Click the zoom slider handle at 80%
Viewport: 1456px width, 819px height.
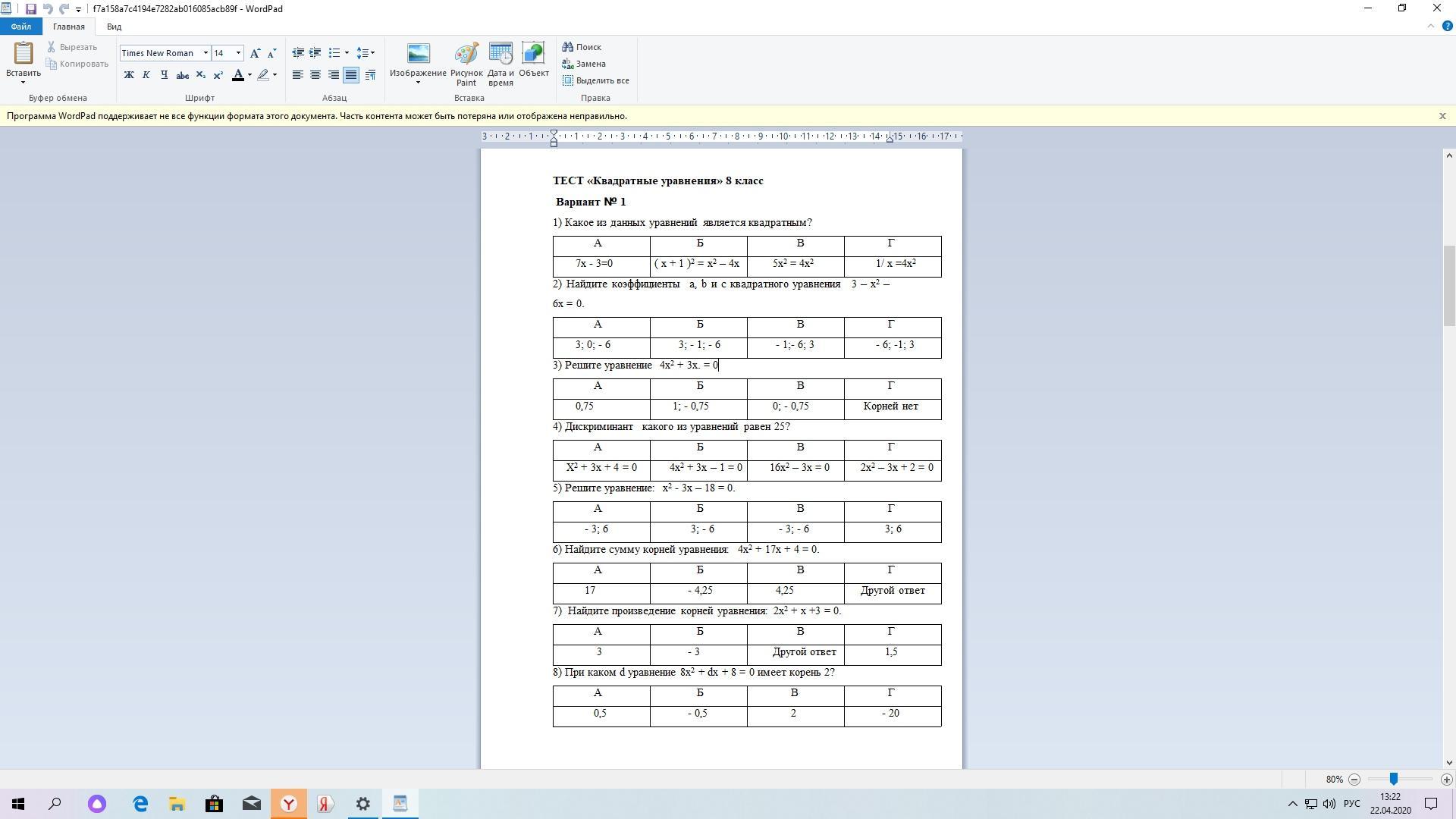(1393, 780)
